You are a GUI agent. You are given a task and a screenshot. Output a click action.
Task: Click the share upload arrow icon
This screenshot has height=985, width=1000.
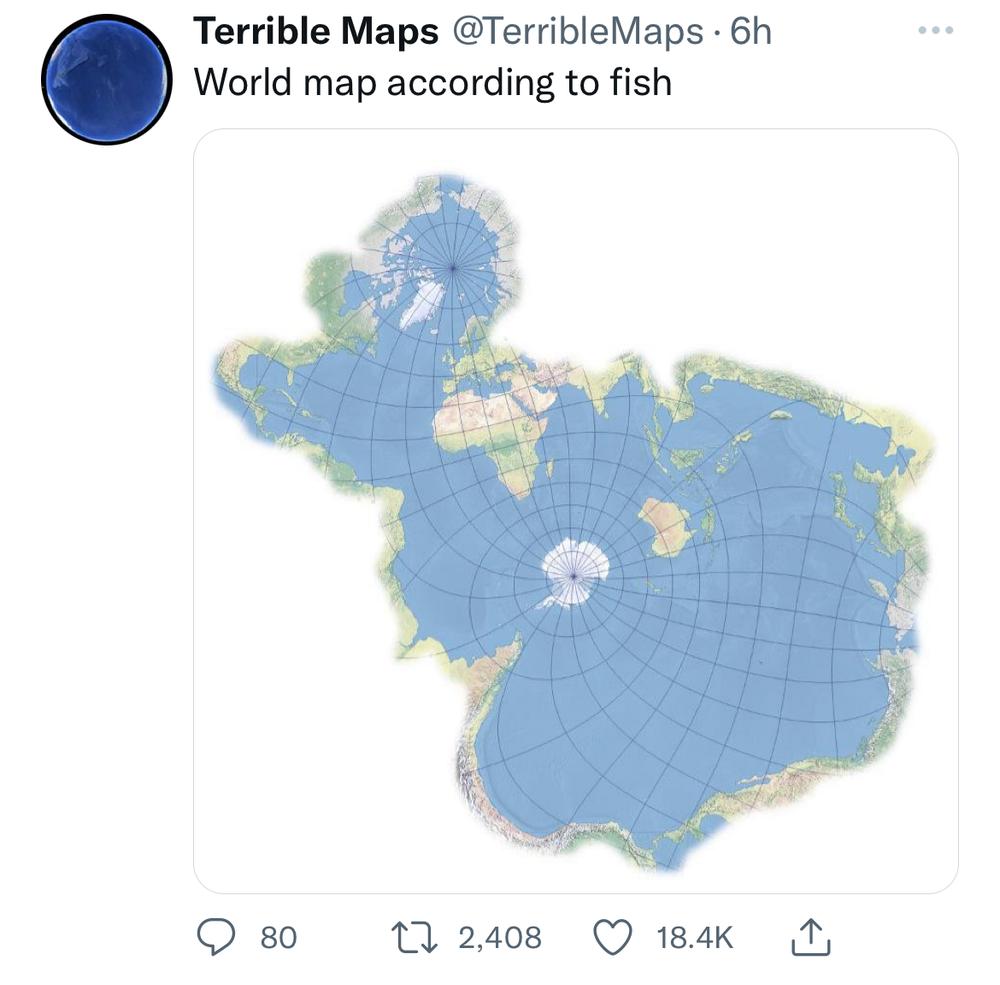coord(811,937)
